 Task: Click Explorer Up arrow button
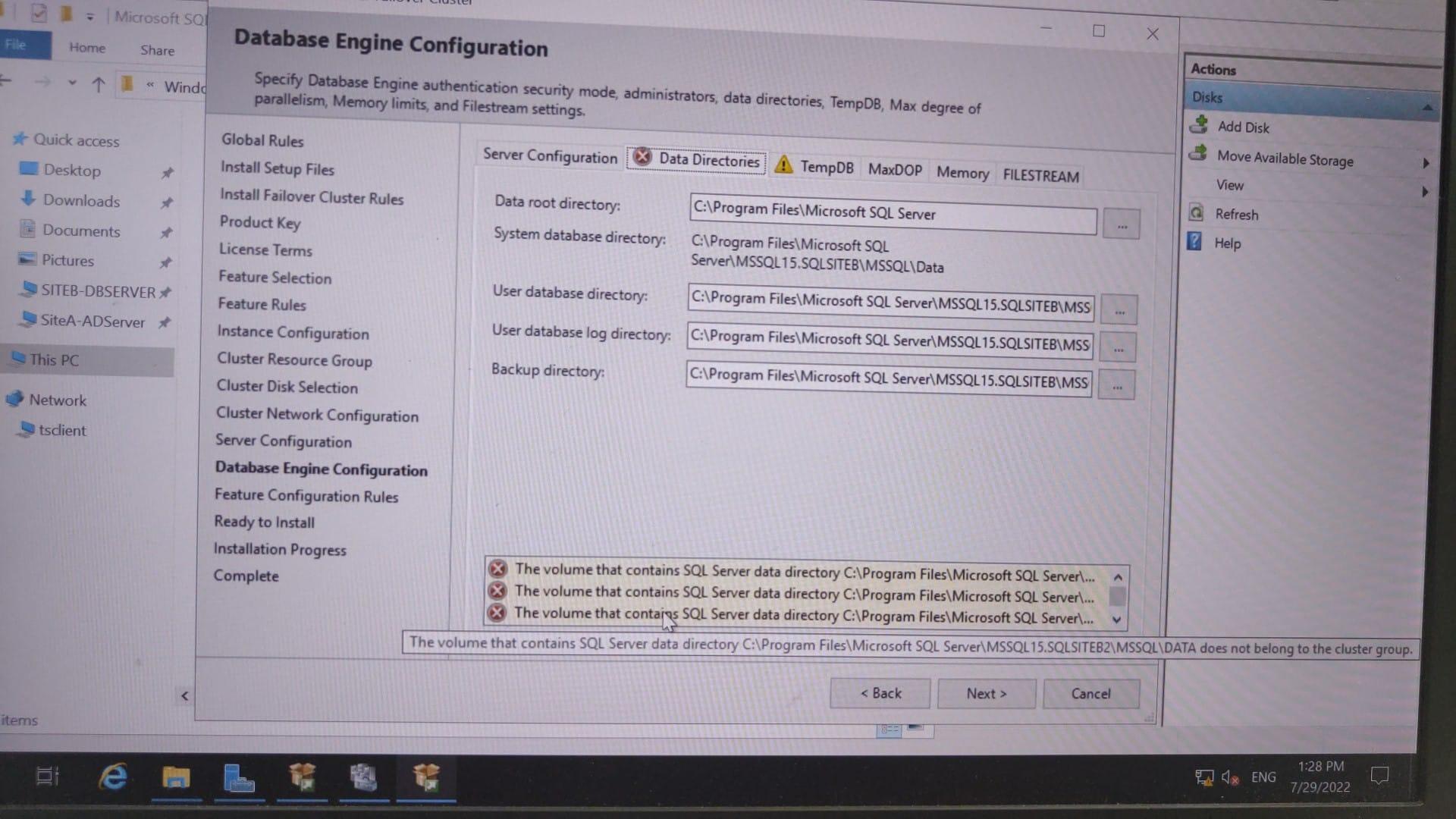pos(98,84)
